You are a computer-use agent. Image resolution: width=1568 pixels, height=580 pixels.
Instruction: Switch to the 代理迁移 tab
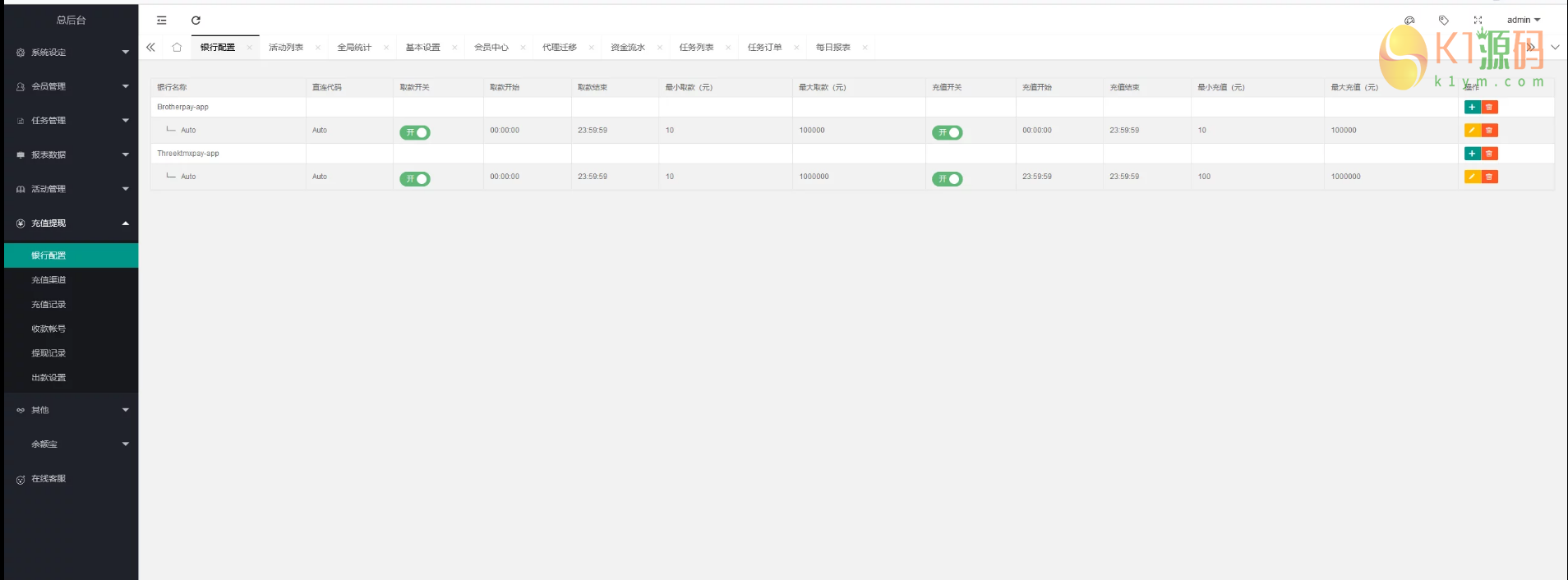pos(560,48)
